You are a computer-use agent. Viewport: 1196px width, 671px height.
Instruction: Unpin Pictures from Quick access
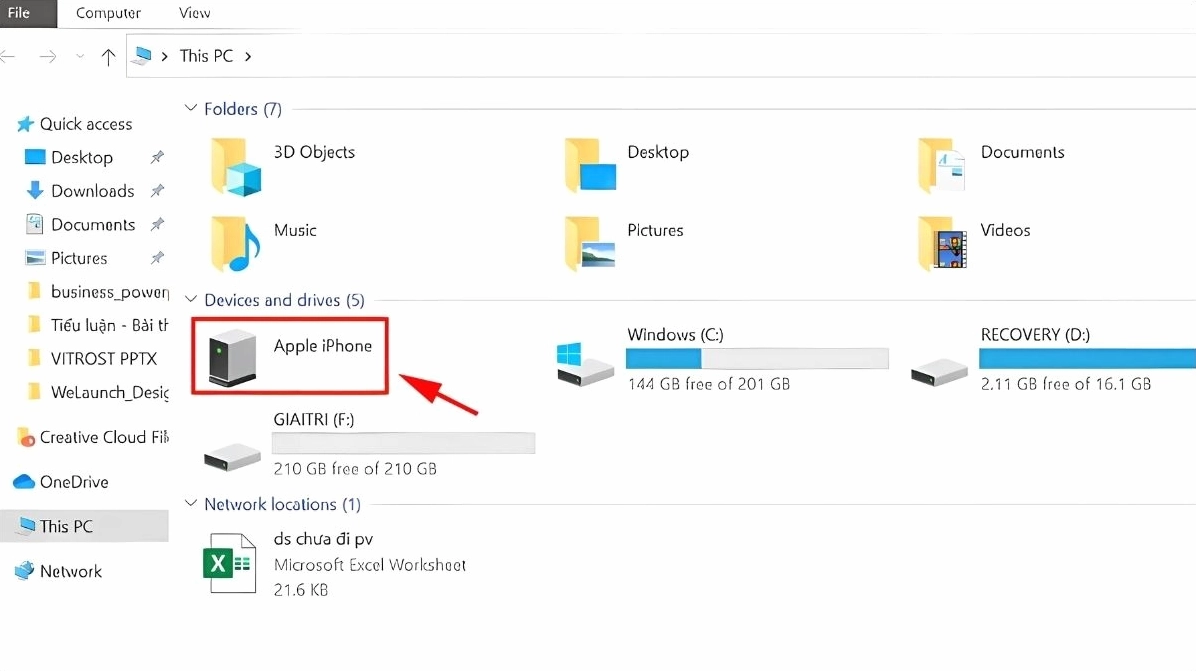tap(157, 258)
